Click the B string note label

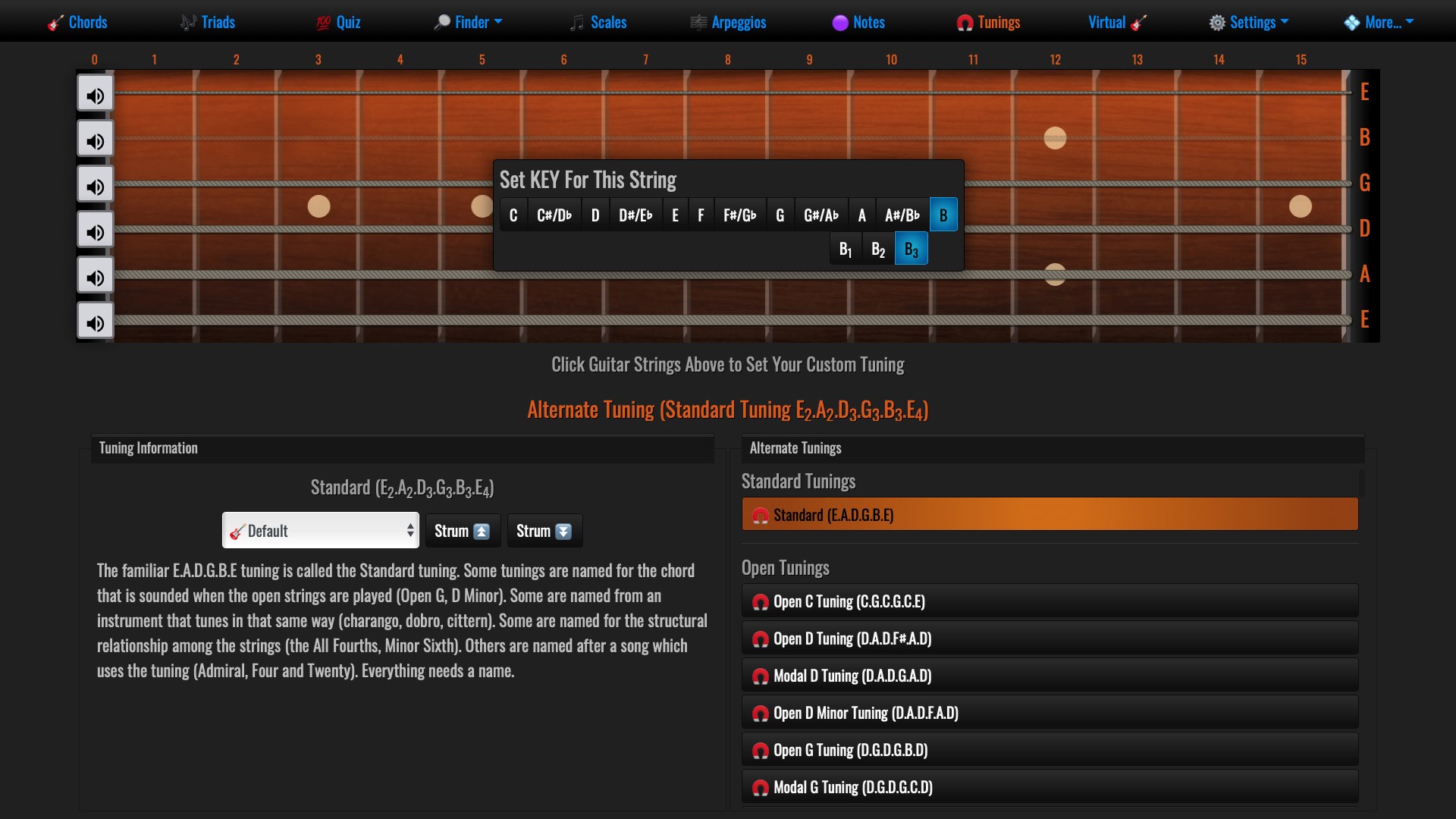[x=1365, y=137]
